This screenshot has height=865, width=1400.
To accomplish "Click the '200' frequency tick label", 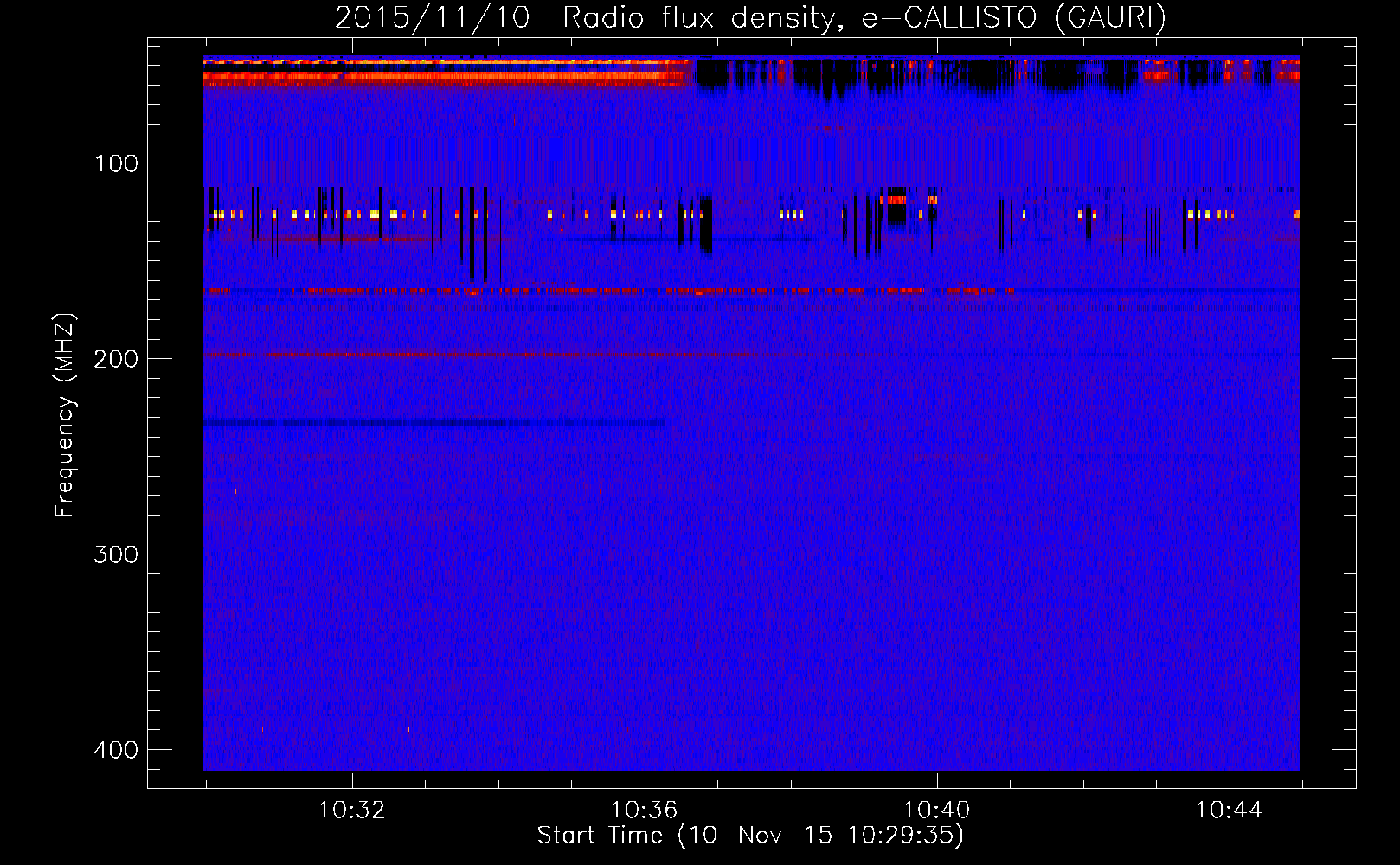I will coord(116,359).
